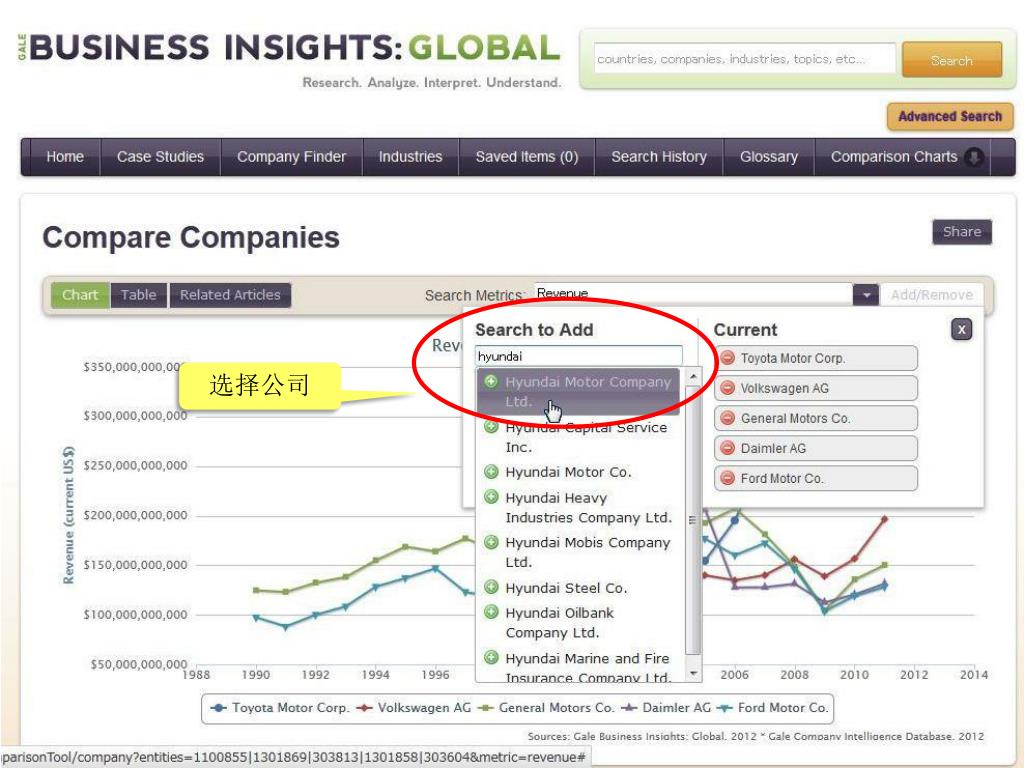Close the Add/Remove panel with X
Image resolution: width=1024 pixels, height=768 pixels.
961,330
